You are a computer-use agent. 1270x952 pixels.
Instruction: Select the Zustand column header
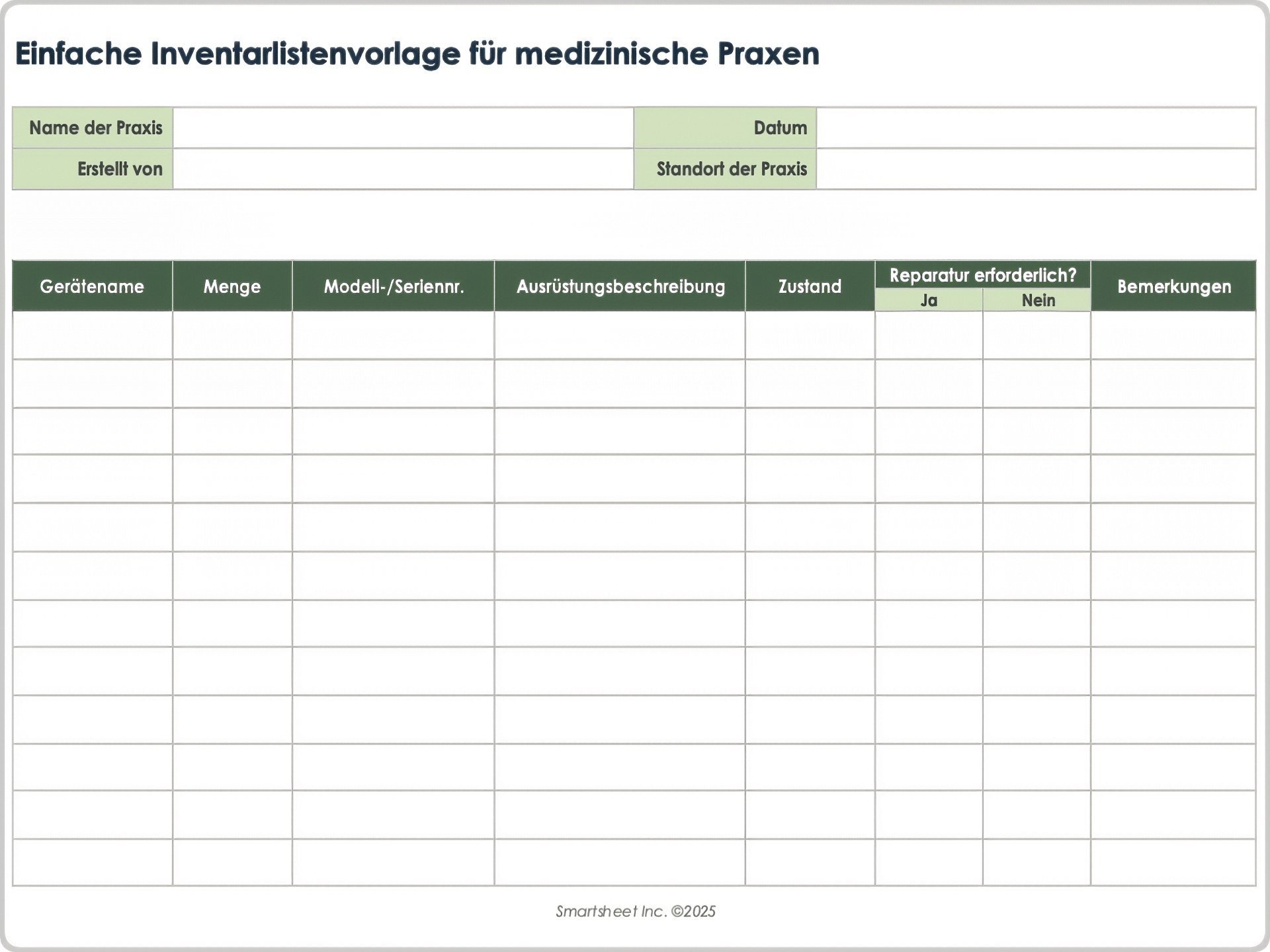[x=810, y=286]
